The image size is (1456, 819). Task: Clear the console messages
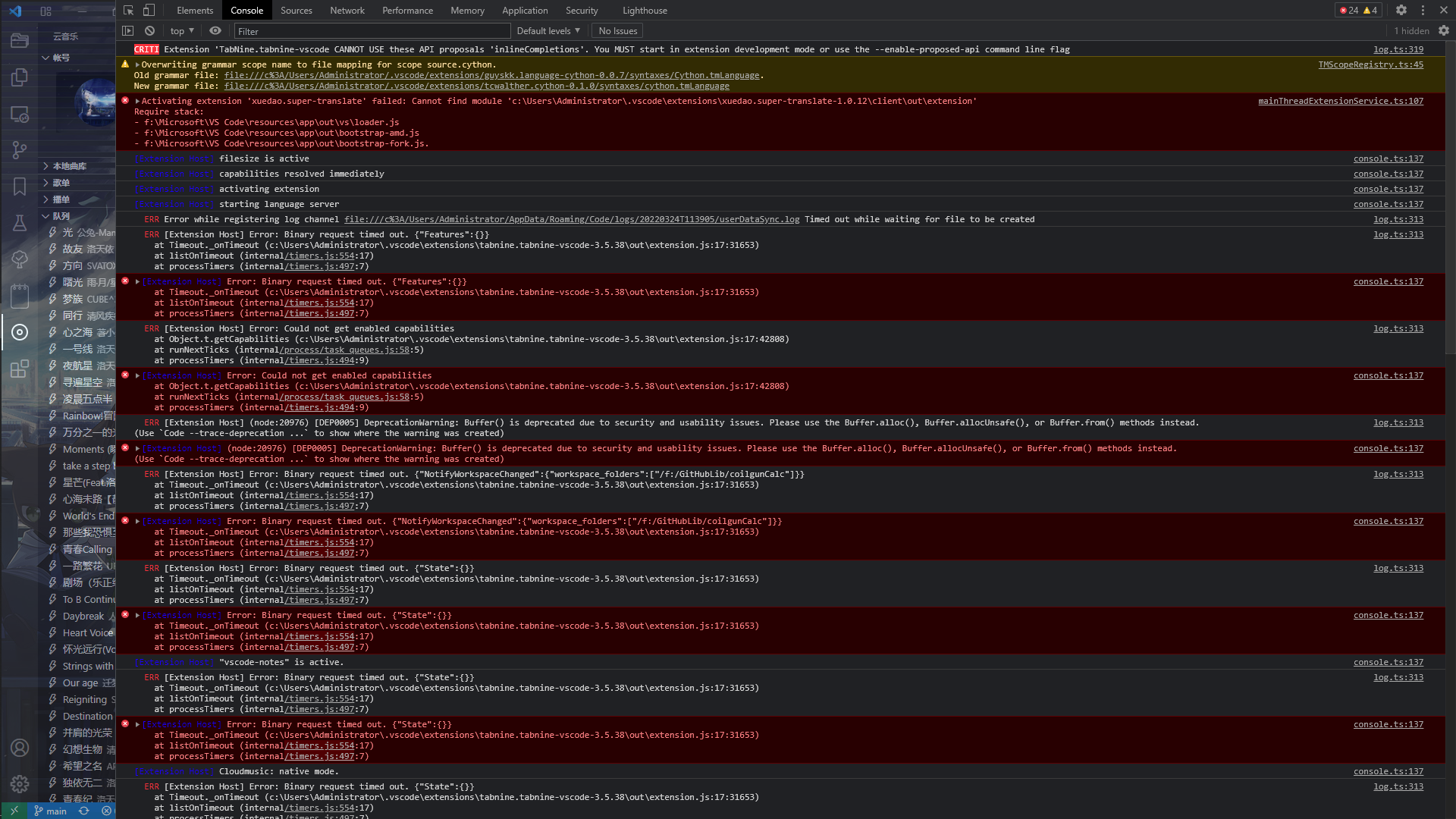tap(149, 30)
